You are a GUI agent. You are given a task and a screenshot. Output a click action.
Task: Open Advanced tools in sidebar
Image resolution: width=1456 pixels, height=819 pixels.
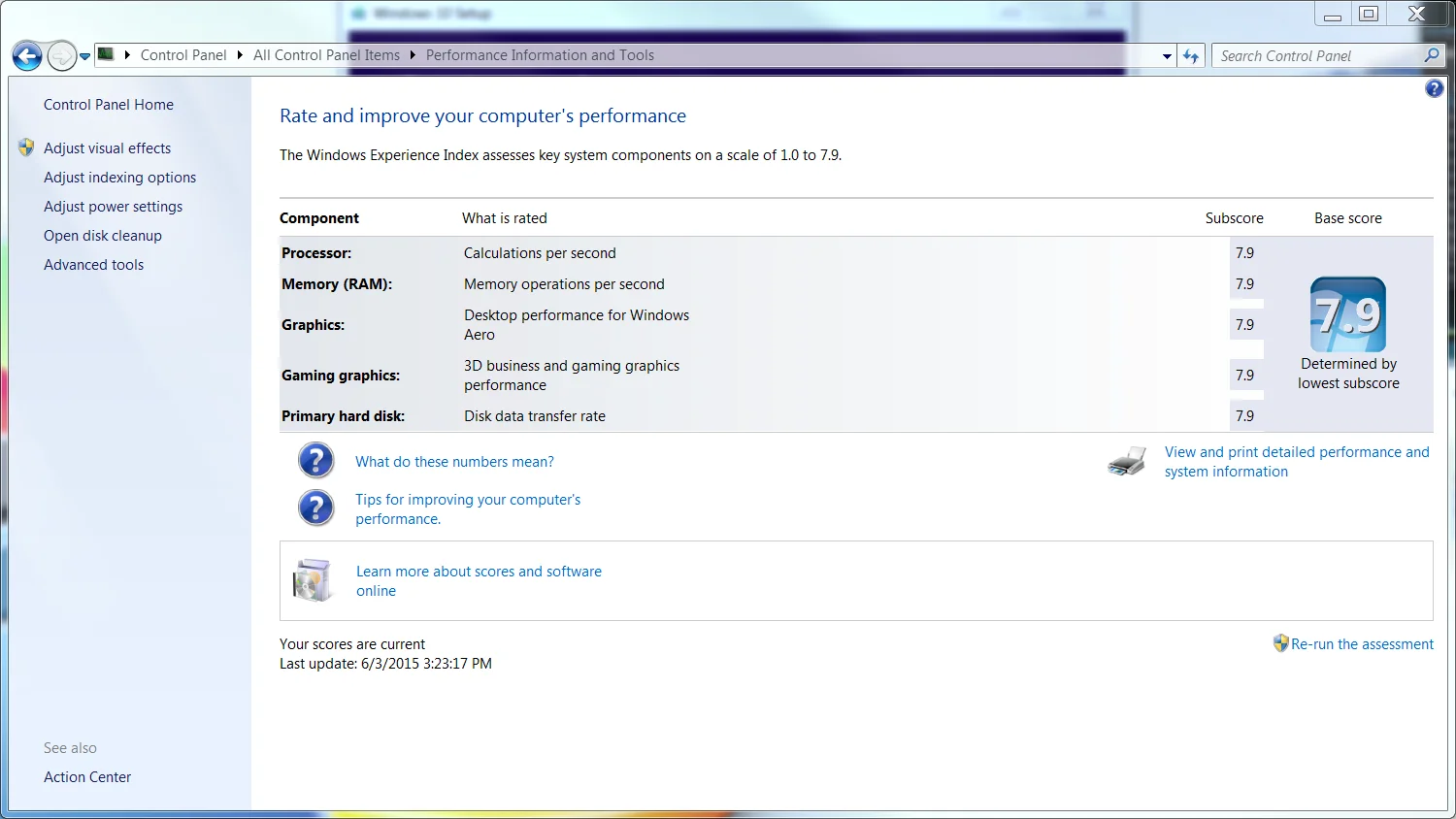tap(93, 265)
